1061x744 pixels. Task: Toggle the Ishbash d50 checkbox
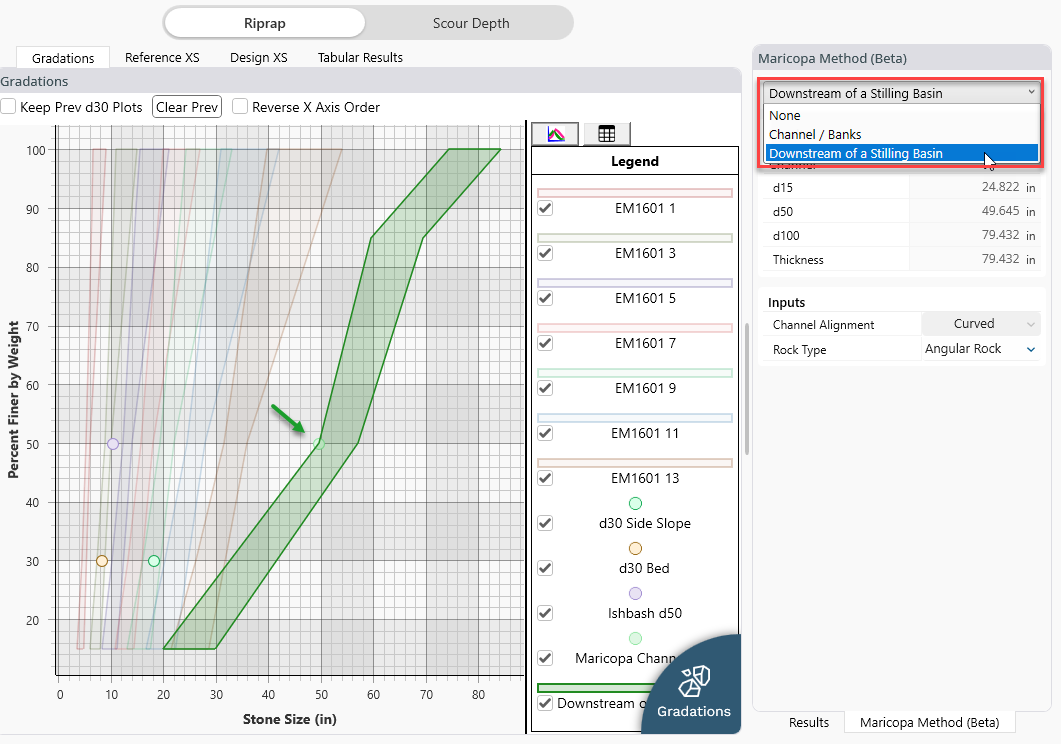pyautogui.click(x=545, y=613)
